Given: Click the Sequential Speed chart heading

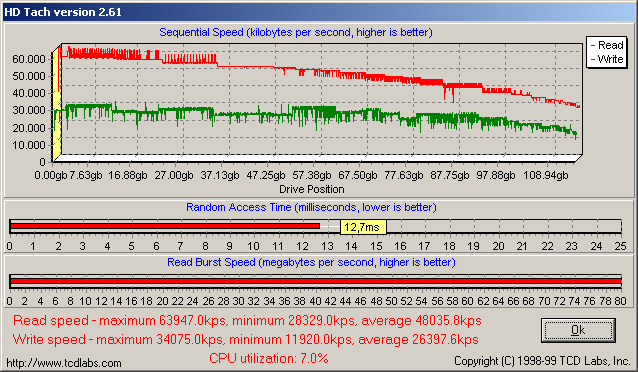Looking at the screenshot, I should tap(296, 32).
